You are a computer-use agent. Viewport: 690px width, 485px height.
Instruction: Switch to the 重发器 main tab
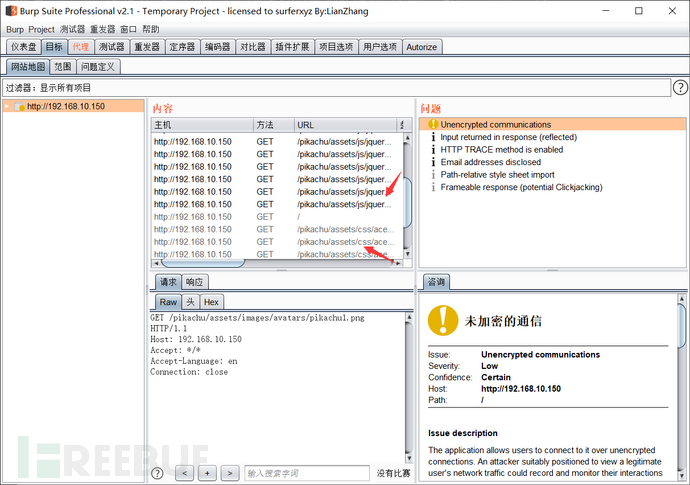pyautogui.click(x=147, y=47)
